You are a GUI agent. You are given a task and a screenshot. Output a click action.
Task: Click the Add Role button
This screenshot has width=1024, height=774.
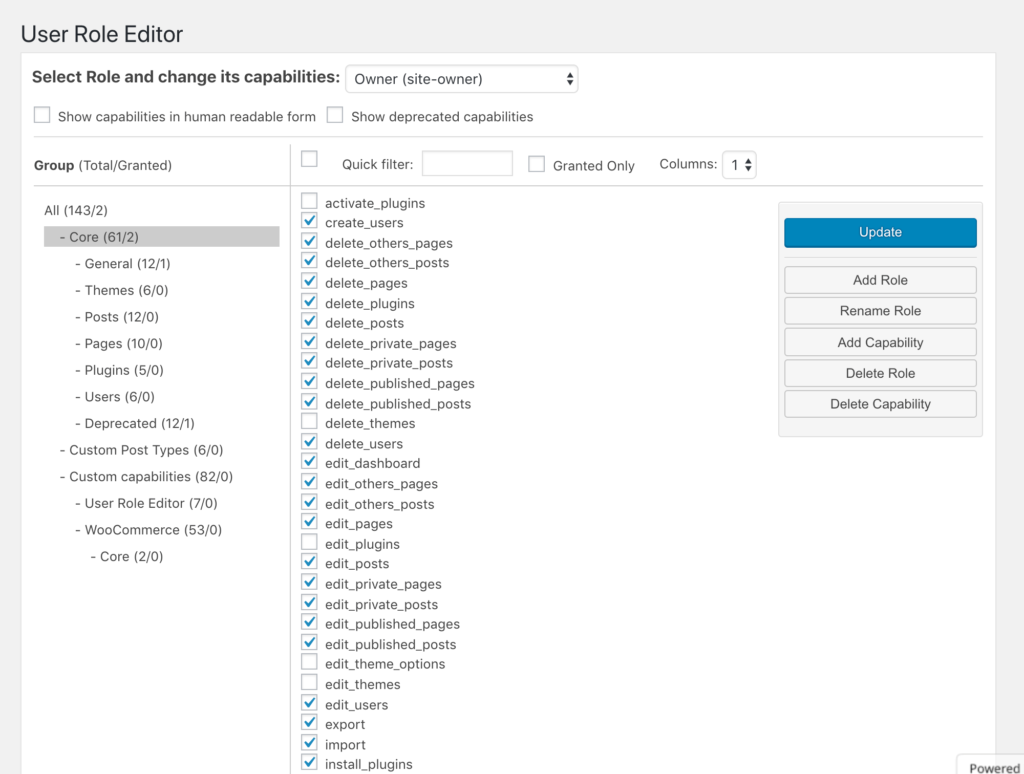(x=879, y=280)
